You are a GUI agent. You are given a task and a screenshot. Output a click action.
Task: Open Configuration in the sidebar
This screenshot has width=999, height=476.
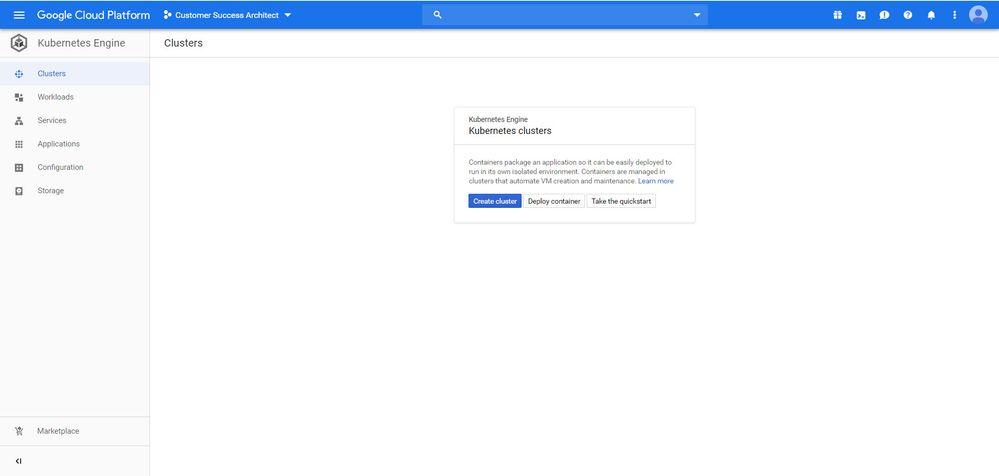[x=75, y=167]
